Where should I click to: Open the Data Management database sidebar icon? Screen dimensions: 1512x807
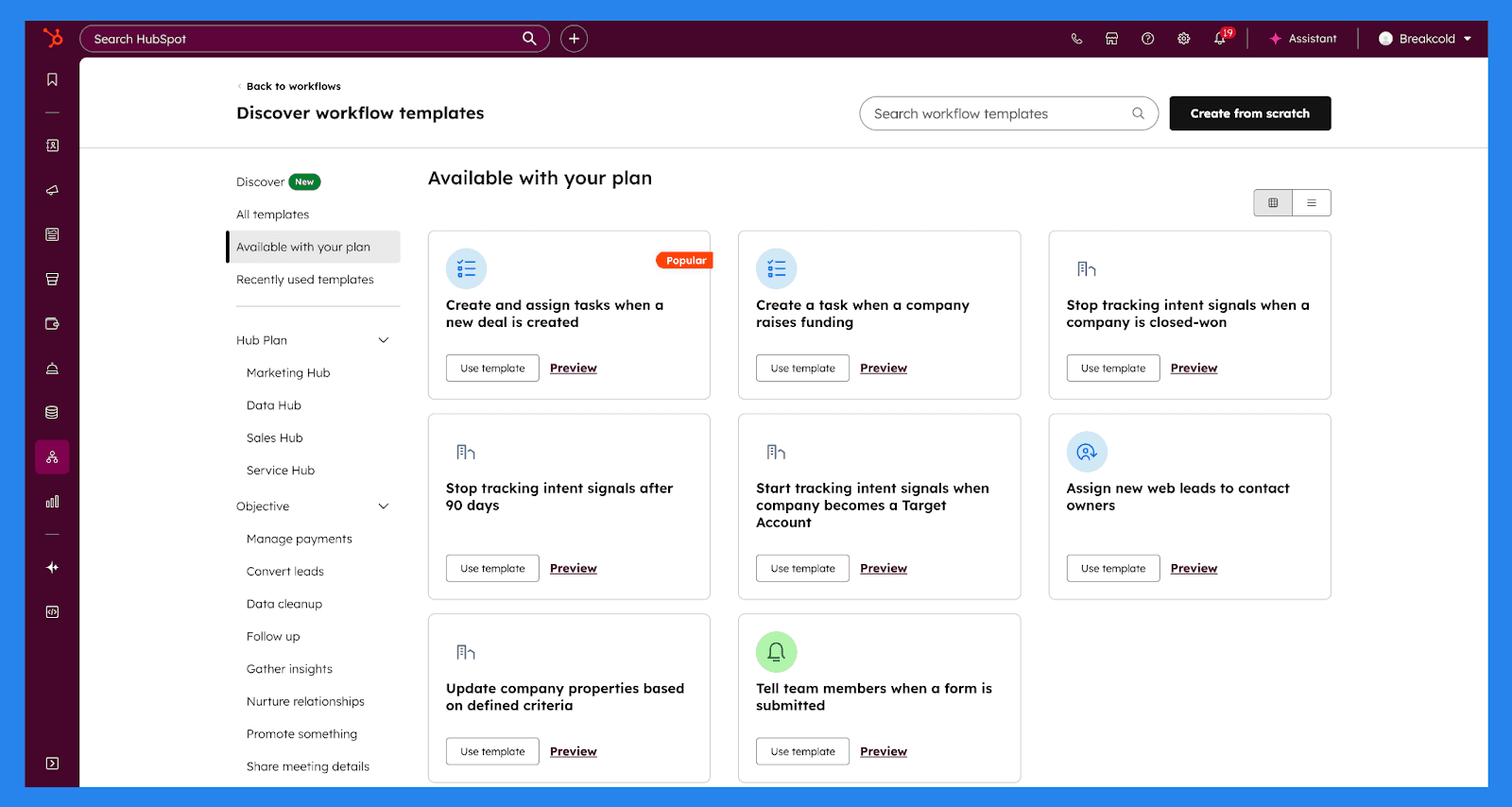52,412
